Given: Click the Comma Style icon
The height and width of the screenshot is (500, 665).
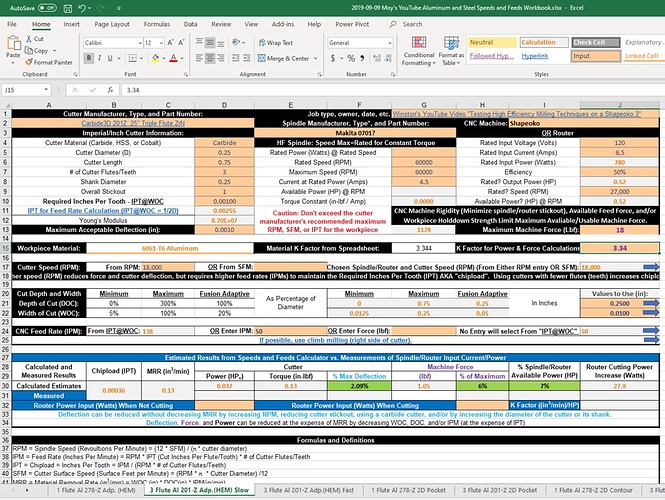Looking at the screenshot, I should point(362,58).
